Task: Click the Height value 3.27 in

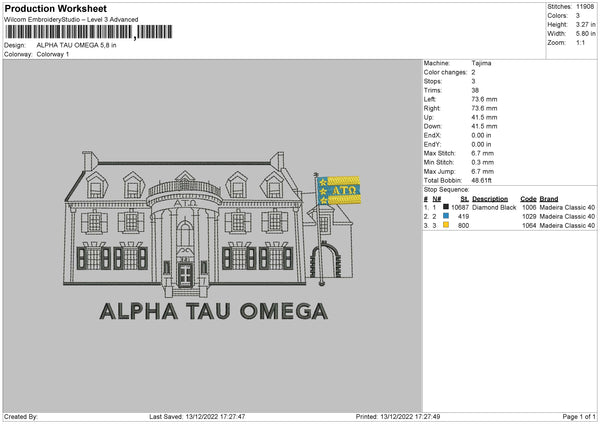Action: click(585, 24)
